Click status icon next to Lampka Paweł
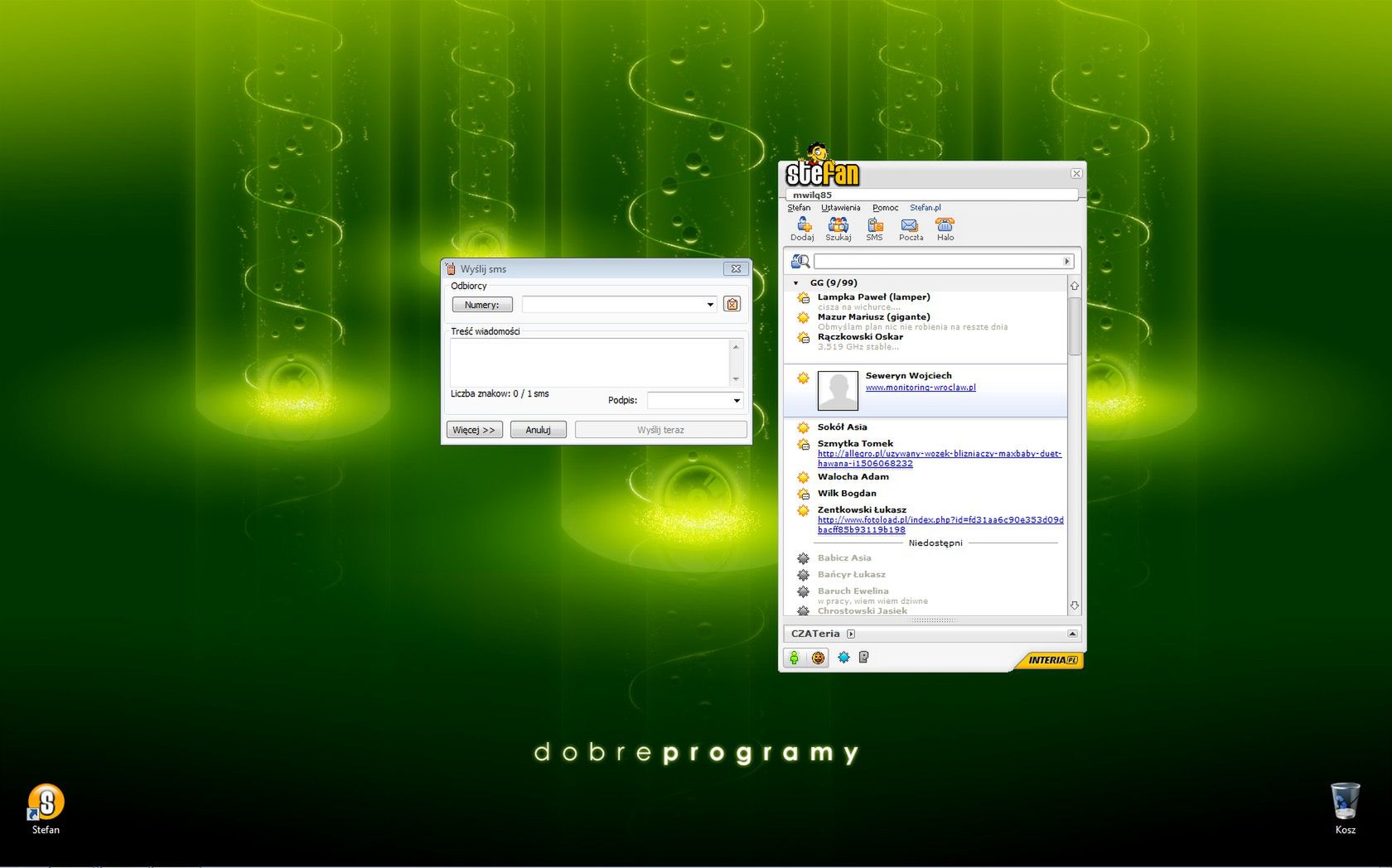This screenshot has width=1392, height=868. tap(803, 298)
